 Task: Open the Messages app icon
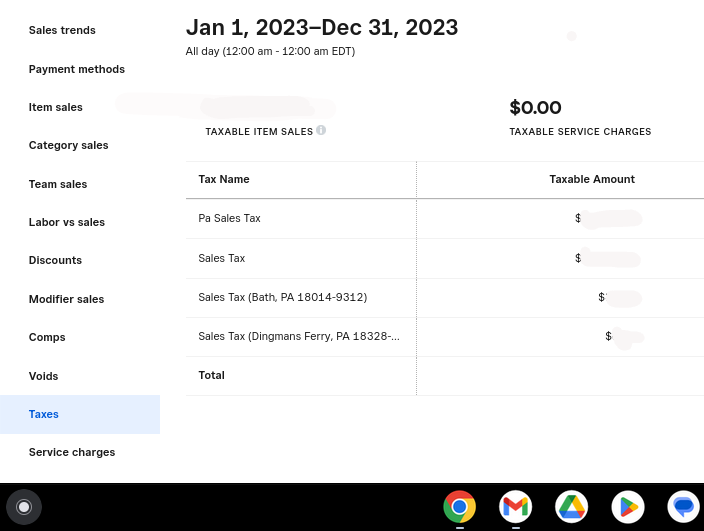683,507
